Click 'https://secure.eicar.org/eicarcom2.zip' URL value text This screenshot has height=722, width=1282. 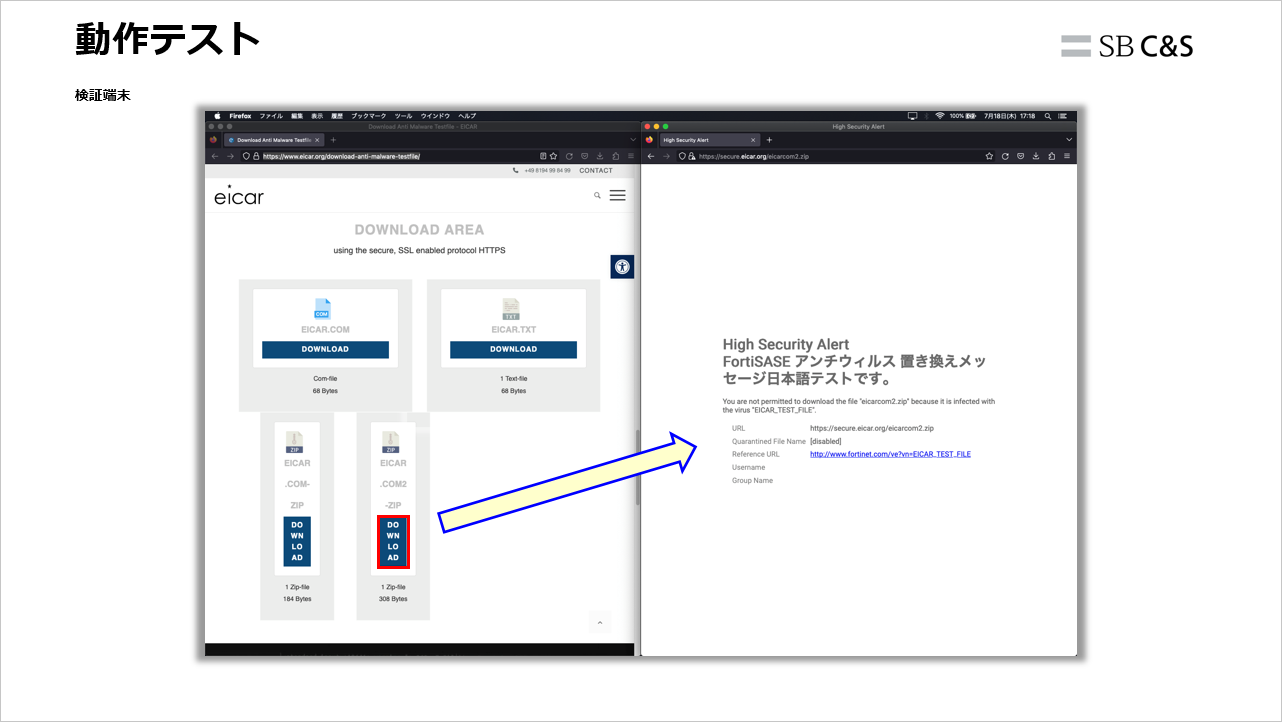point(872,428)
